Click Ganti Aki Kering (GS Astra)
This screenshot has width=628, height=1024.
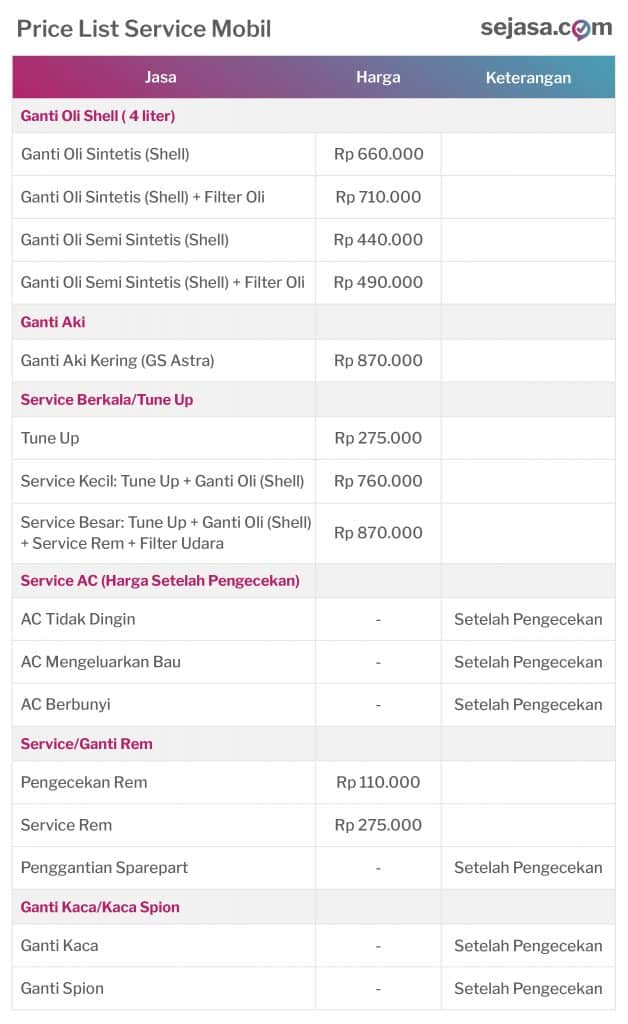(118, 360)
